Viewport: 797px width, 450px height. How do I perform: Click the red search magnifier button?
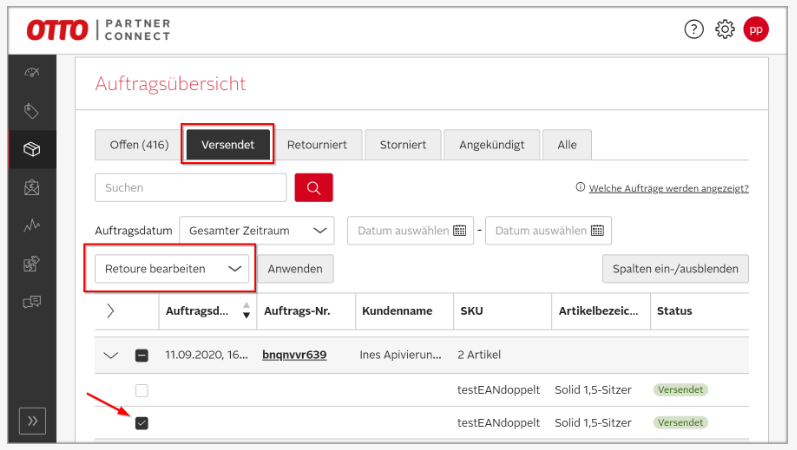tap(314, 188)
